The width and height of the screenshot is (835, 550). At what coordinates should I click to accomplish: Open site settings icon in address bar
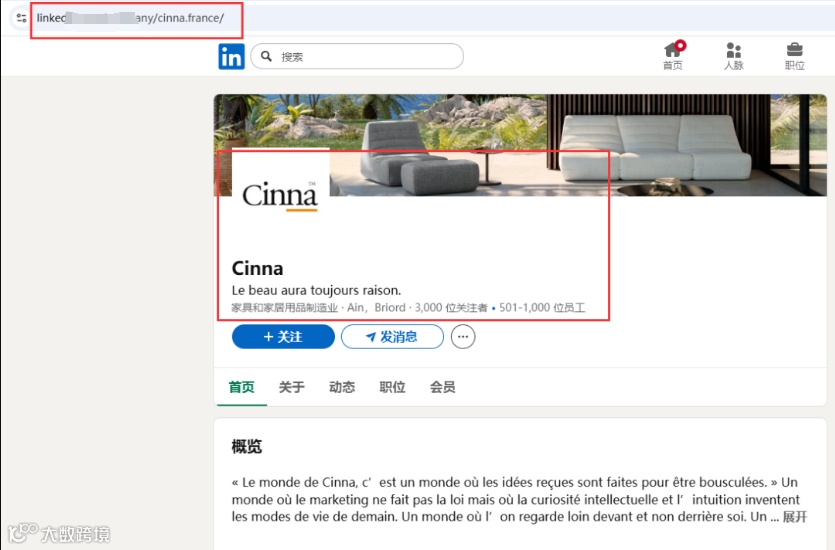[21, 18]
